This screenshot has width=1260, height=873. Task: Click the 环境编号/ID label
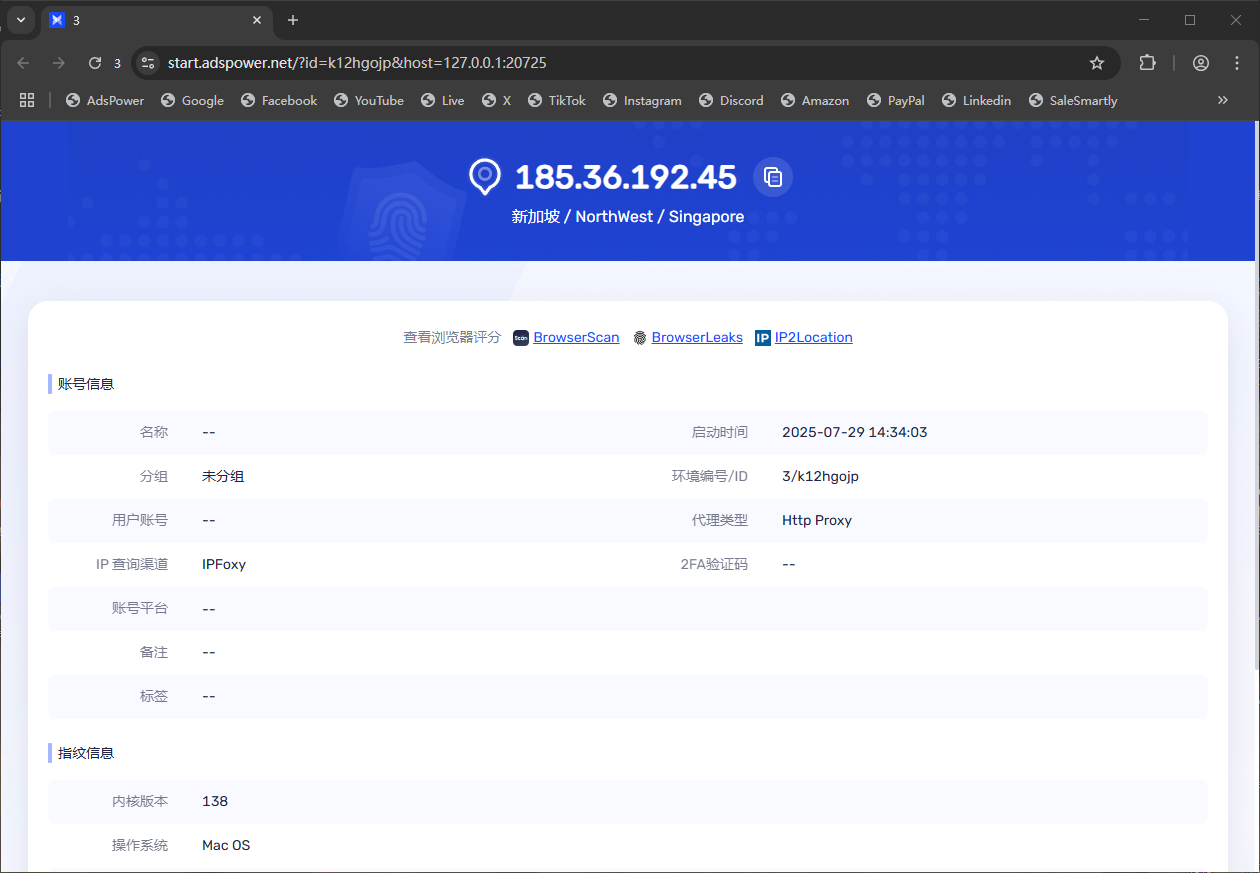pos(710,477)
